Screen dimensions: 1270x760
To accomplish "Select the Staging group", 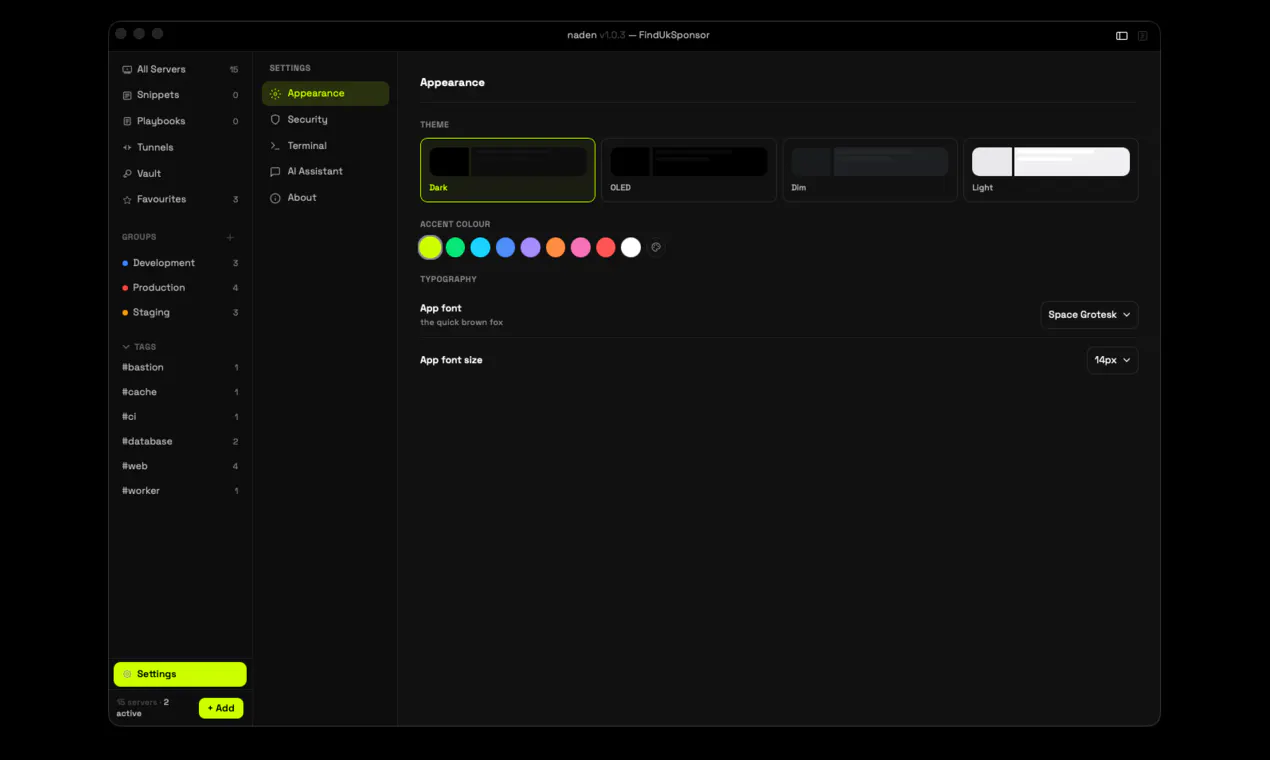I will pos(180,313).
